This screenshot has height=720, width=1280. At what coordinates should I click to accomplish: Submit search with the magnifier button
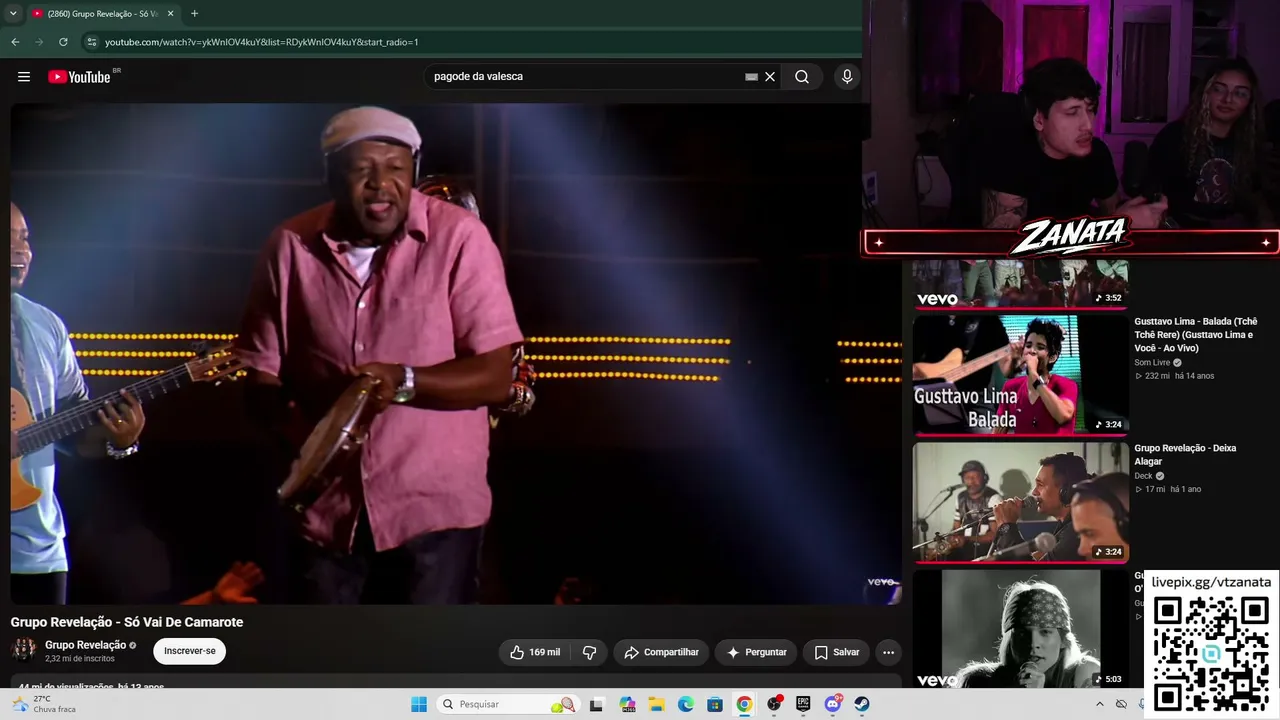[x=802, y=77]
